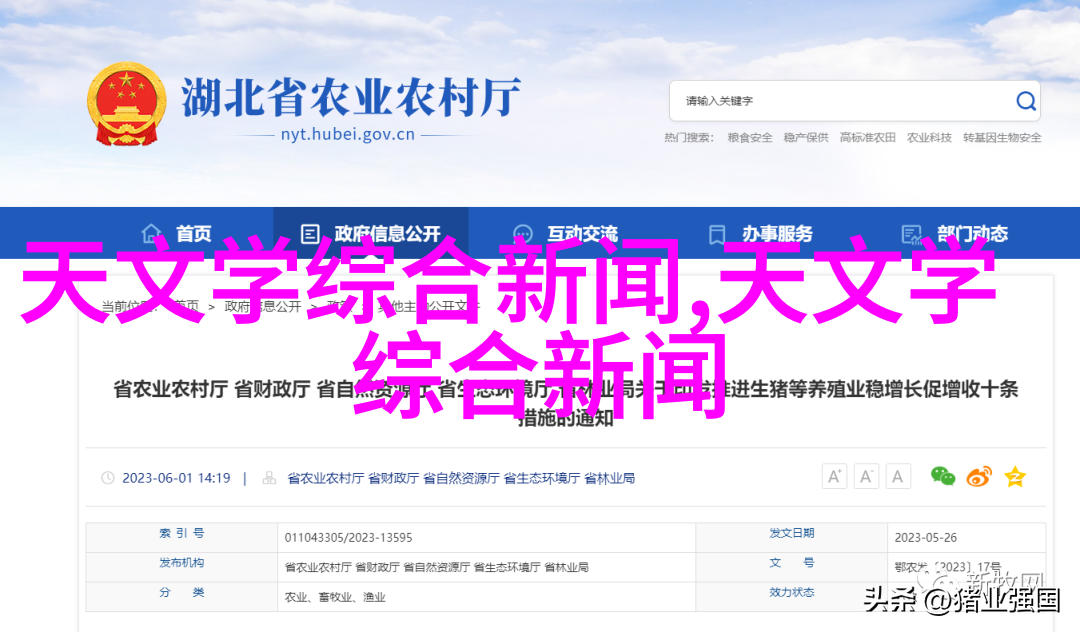The height and width of the screenshot is (632, 1080).
Task: Select hot search link 高标准农田
Action: coord(867,138)
